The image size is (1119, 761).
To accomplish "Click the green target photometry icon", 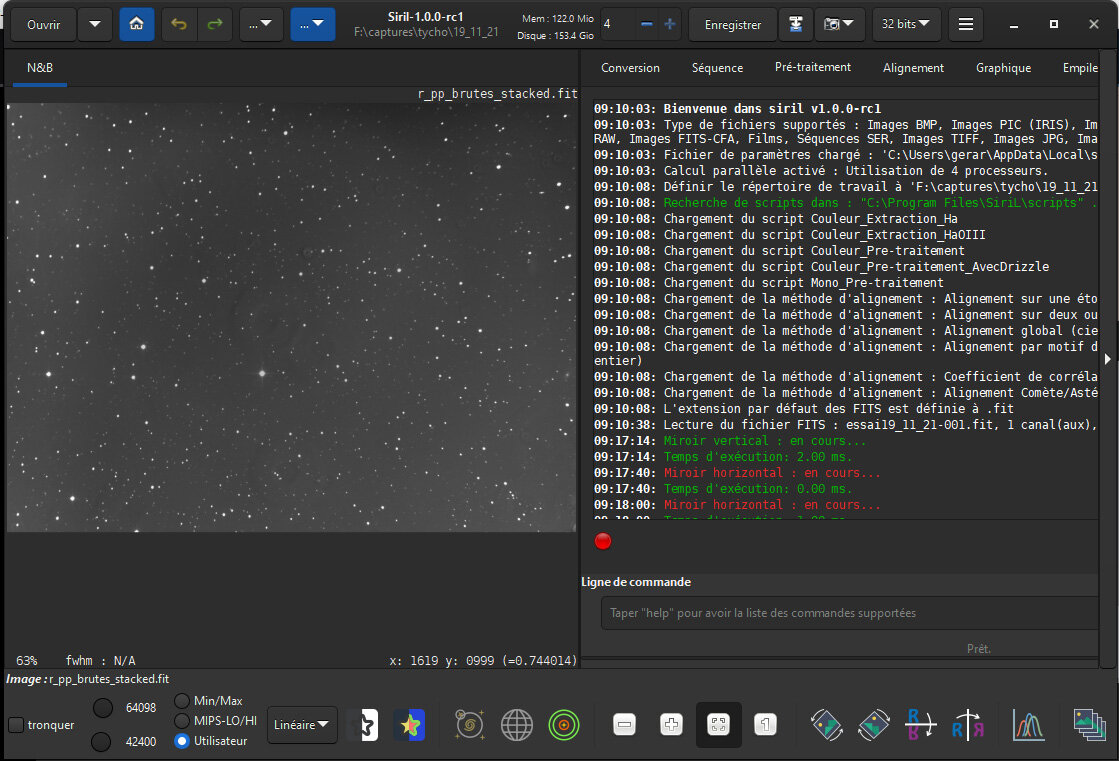I will coord(564,725).
